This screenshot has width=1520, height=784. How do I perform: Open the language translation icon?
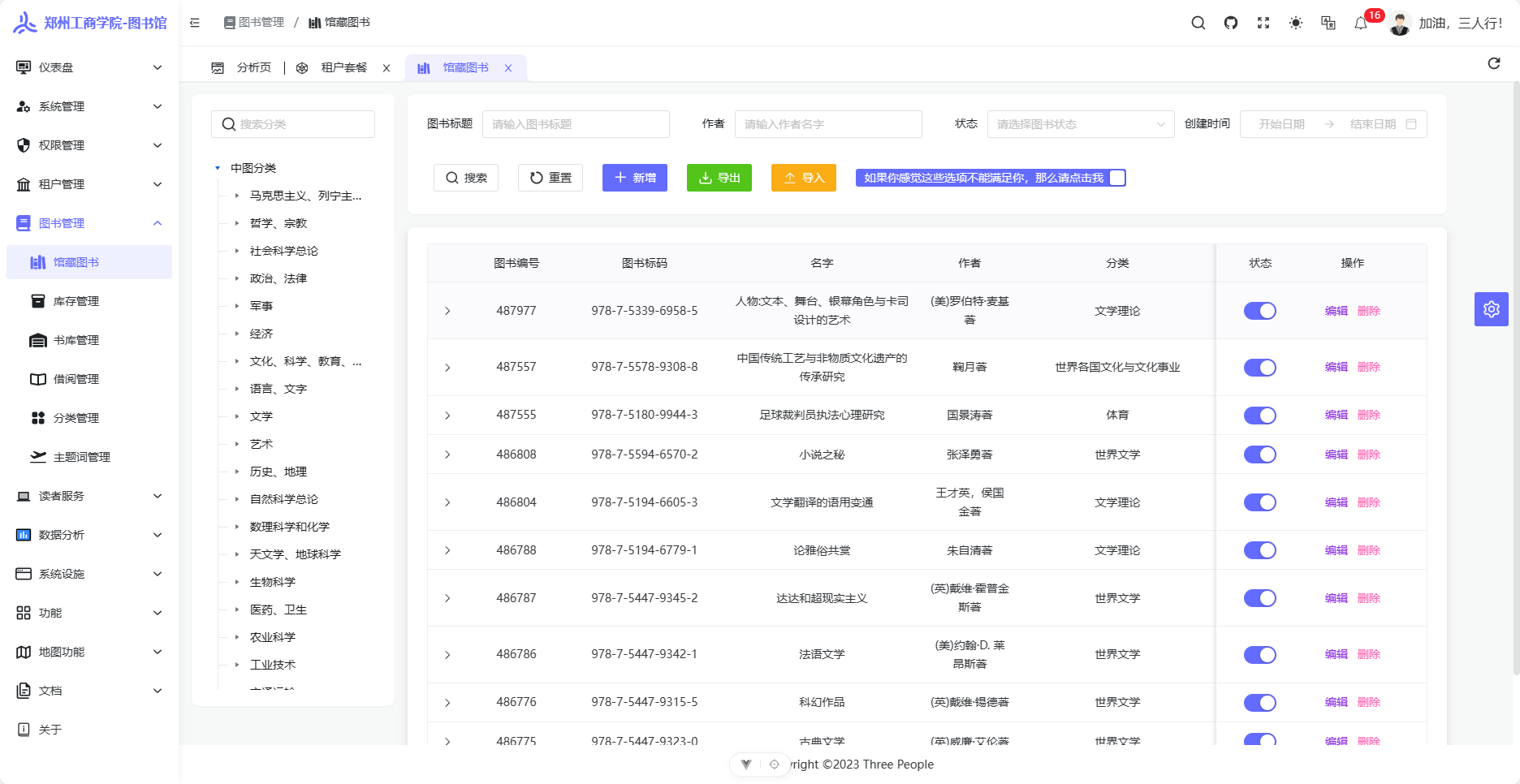pos(1328,23)
